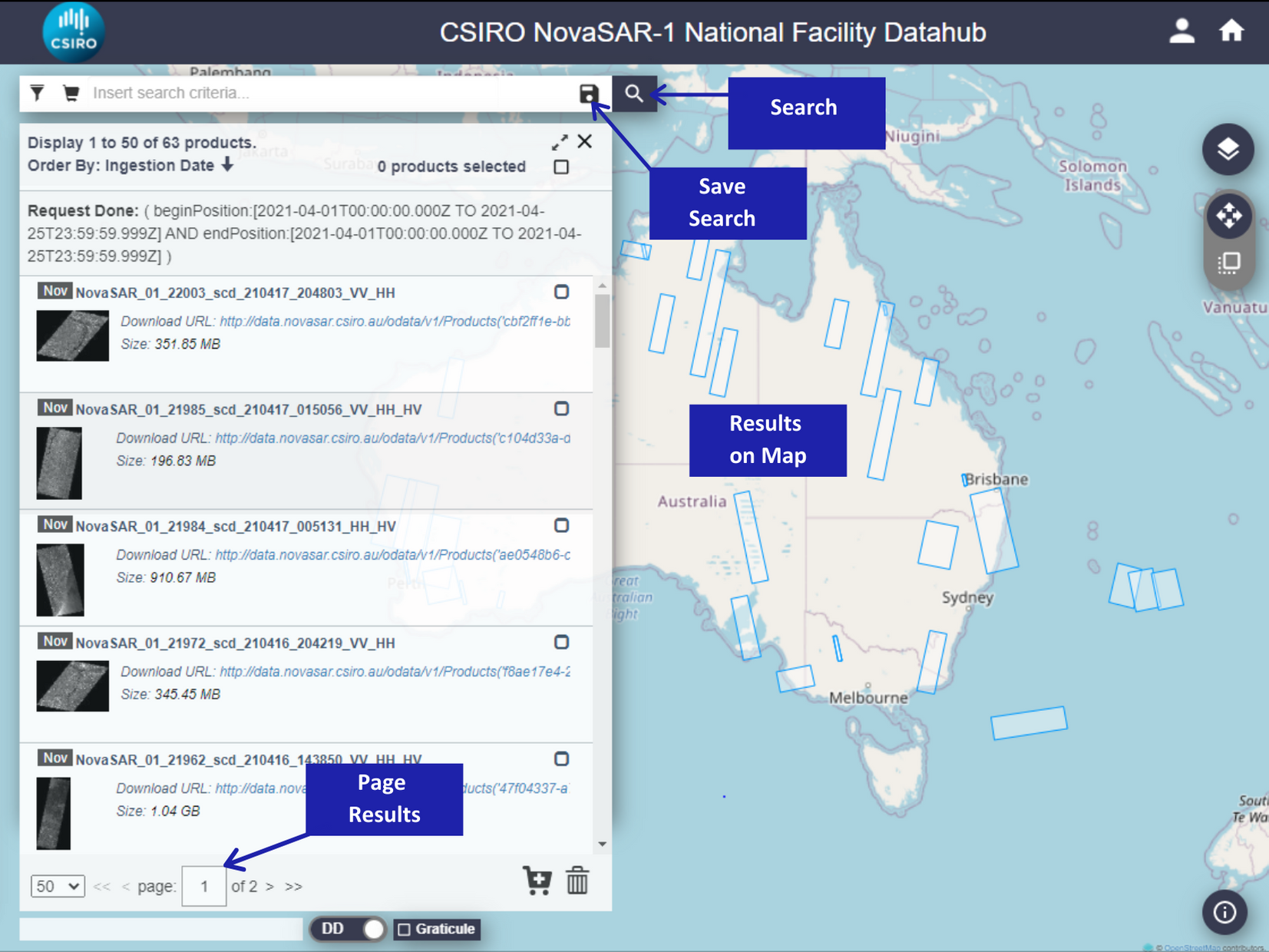Select product NovaSAR_01_22003 checkbox
Viewport: 1269px width, 952px height.
tap(562, 292)
